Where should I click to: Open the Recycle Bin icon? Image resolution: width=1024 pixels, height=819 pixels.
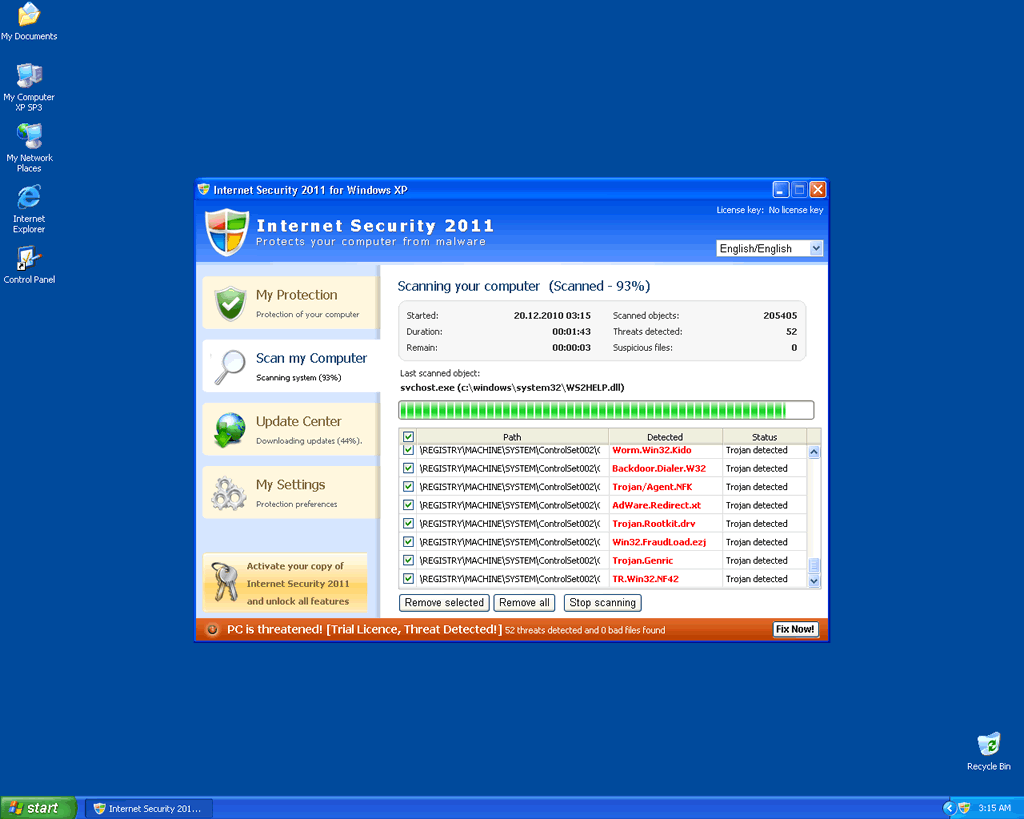pyautogui.click(x=988, y=744)
